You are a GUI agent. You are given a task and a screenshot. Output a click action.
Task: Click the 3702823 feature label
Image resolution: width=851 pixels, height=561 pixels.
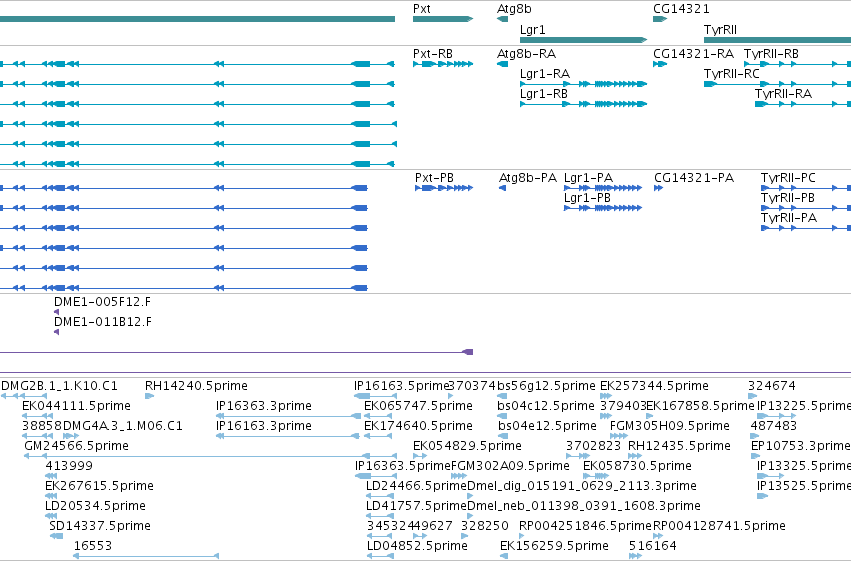click(593, 447)
